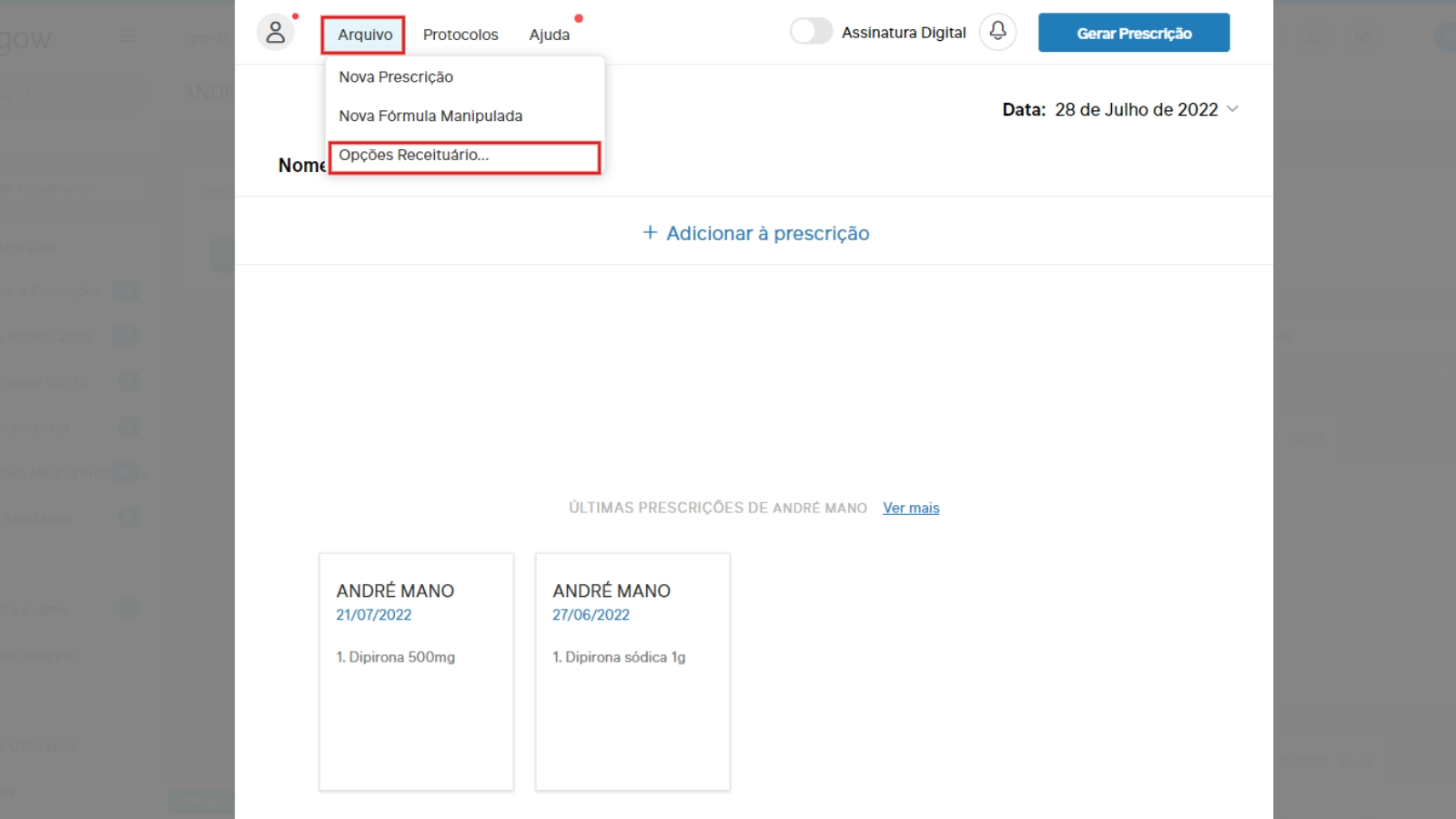Viewport: 1456px width, 819px height.
Task: Click the date text 28 de Julho de 2022
Action: [1136, 110]
